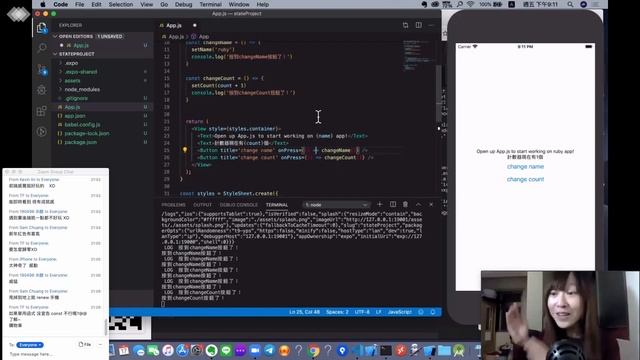This screenshot has height=360, width=640.
Task: Open Evernote from the Dock
Action: point(211,350)
